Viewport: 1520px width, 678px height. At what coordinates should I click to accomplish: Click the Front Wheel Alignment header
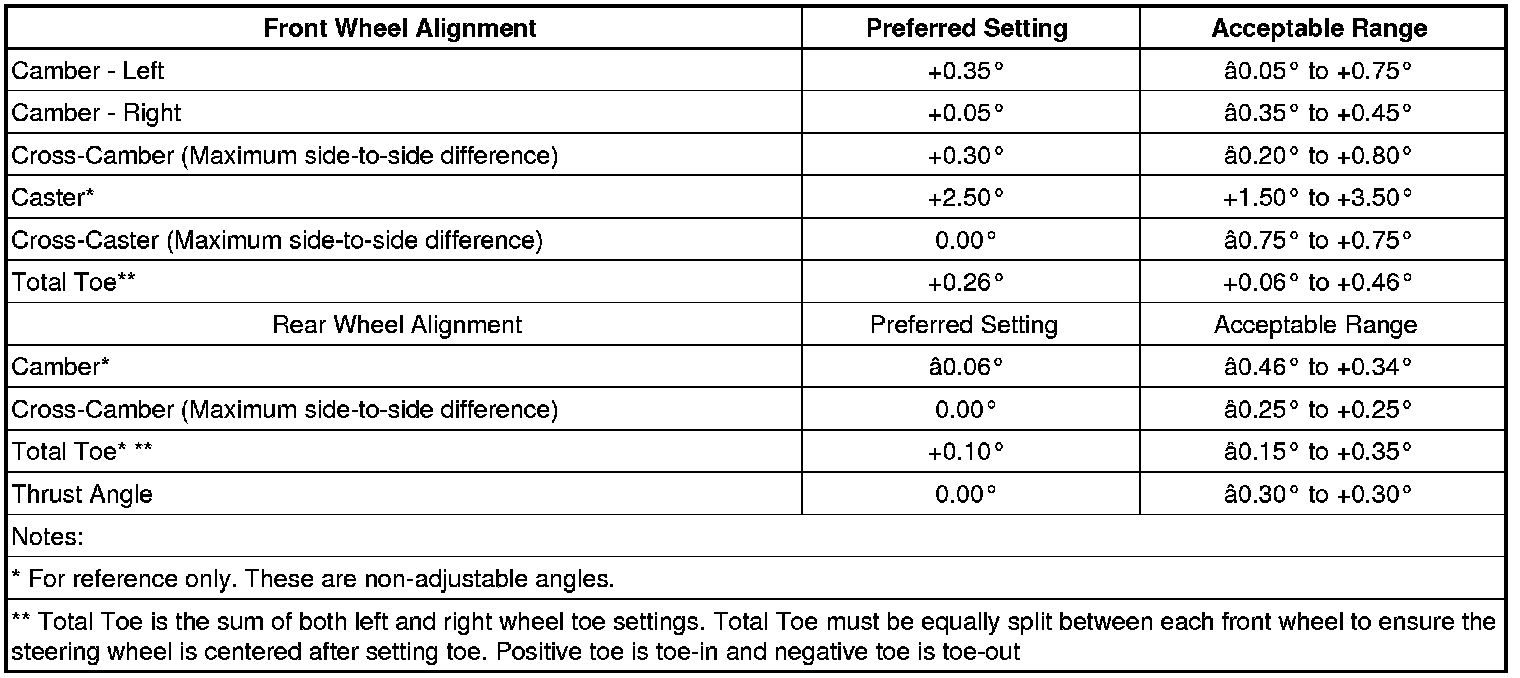point(399,29)
